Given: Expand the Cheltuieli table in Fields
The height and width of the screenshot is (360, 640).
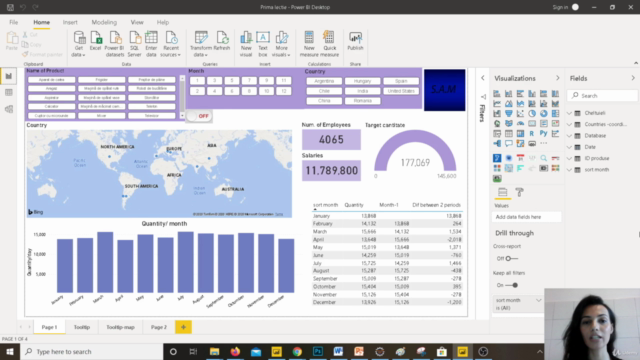Looking at the screenshot, I should tap(570, 113).
